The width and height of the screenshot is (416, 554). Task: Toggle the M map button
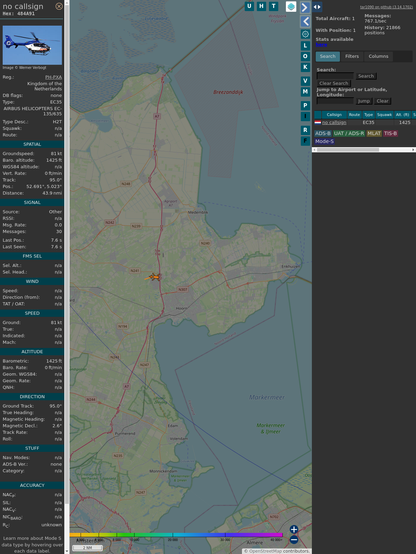click(x=305, y=92)
